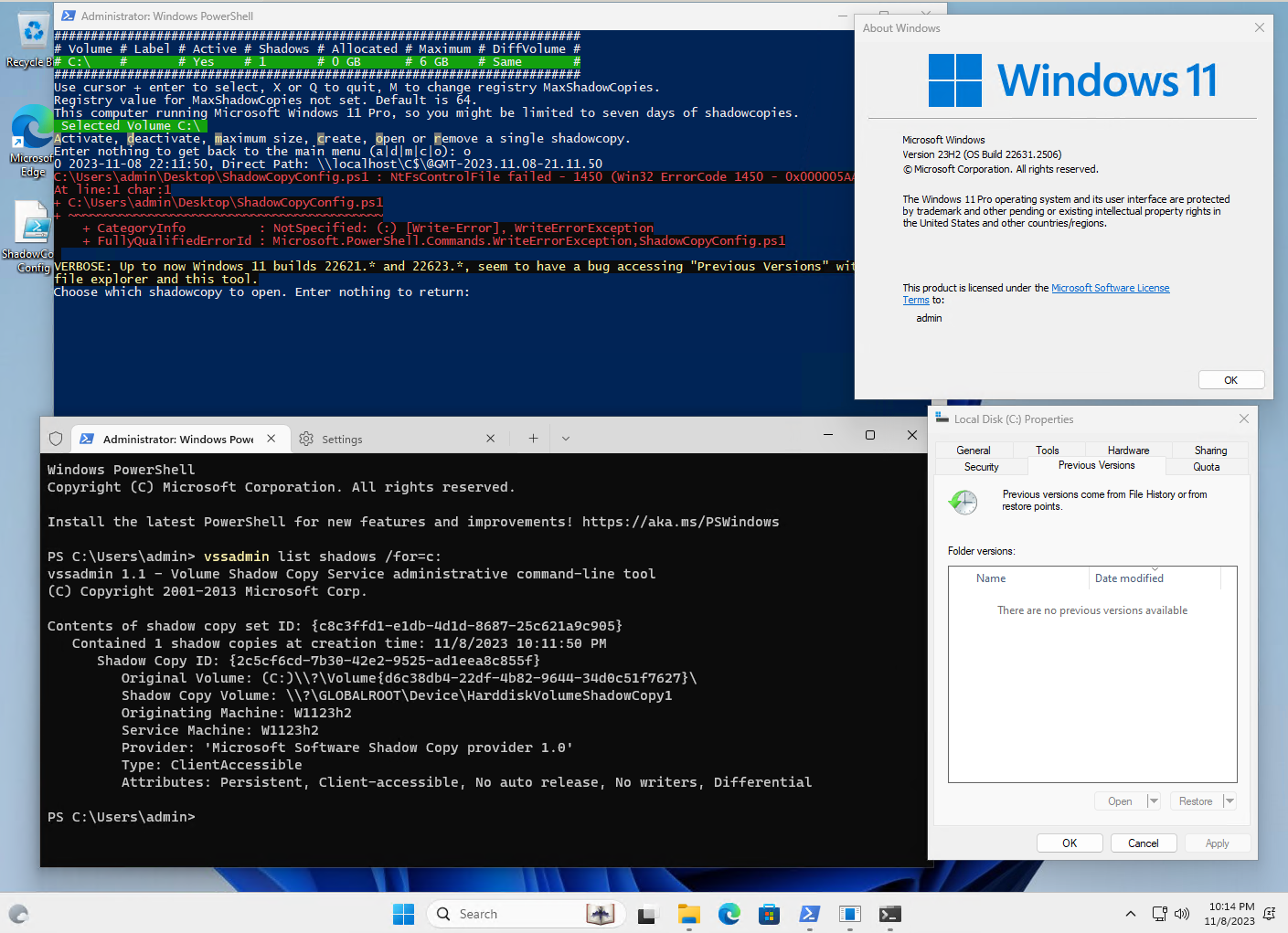1288x933 pixels.
Task: Sort folder versions by Name column
Action: coord(1018,578)
